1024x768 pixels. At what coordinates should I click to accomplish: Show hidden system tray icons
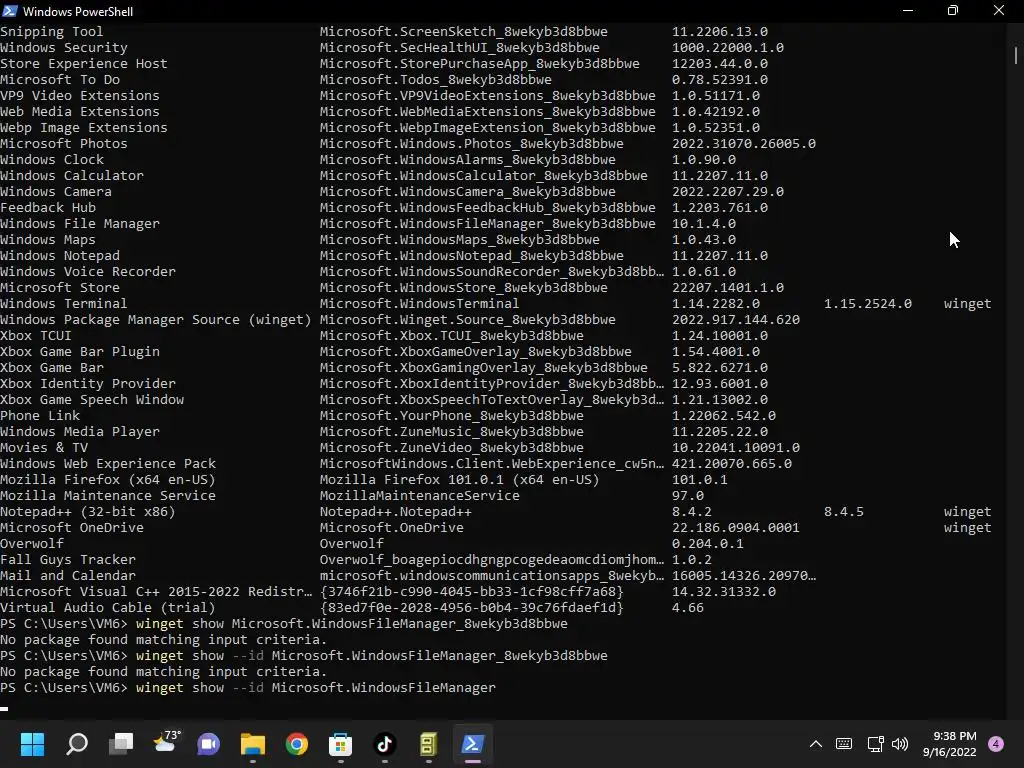point(816,744)
